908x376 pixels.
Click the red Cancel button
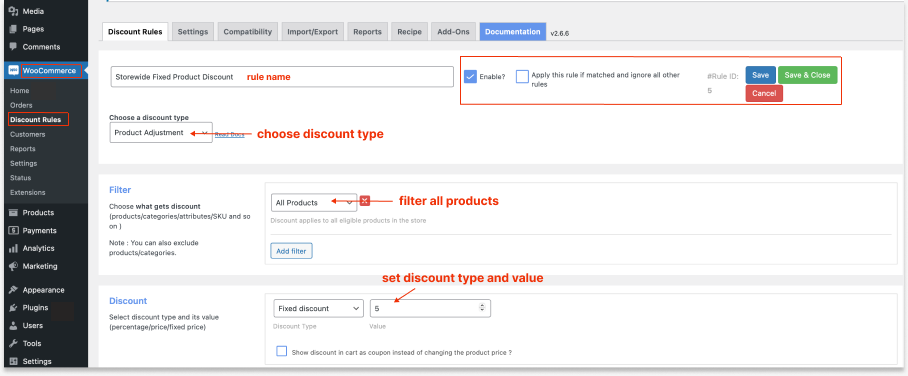point(764,93)
